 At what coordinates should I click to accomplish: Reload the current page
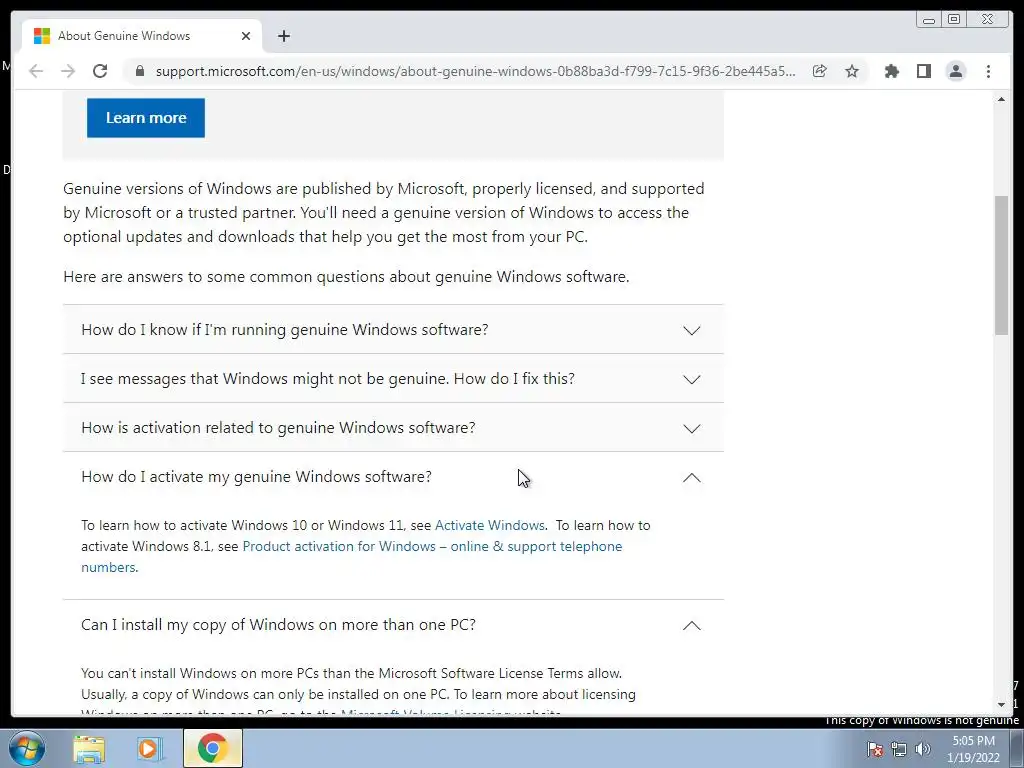(100, 71)
